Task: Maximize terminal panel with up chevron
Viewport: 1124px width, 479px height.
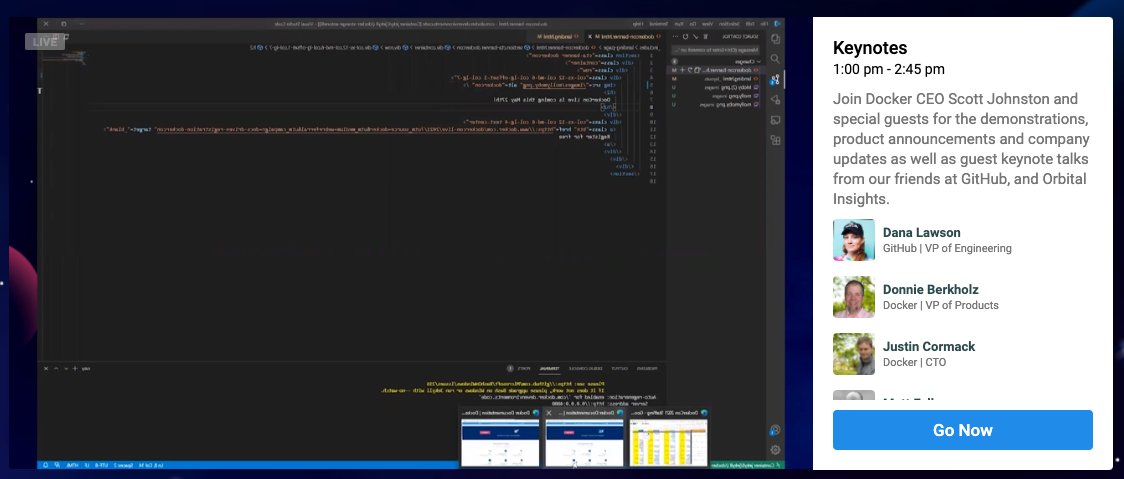Action: click(x=56, y=369)
